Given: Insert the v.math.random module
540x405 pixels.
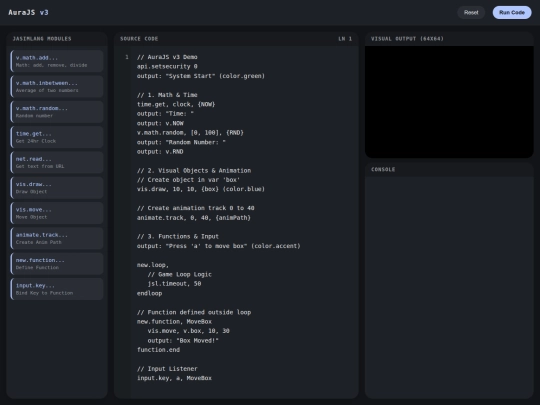Looking at the screenshot, I should (x=57, y=112).
